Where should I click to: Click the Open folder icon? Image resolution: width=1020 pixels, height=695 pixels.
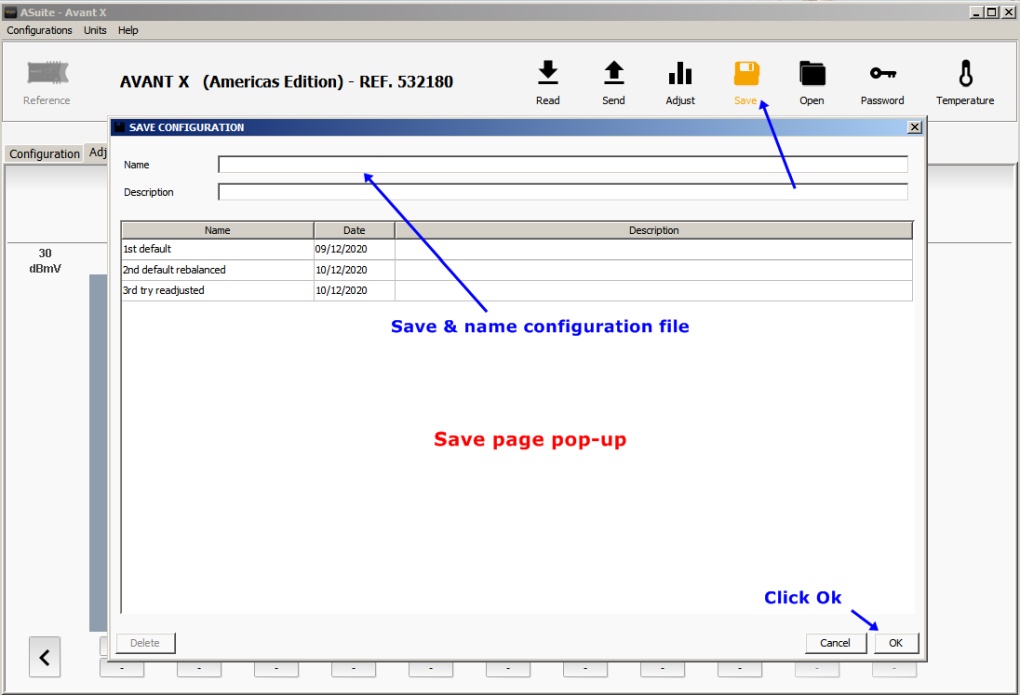812,74
